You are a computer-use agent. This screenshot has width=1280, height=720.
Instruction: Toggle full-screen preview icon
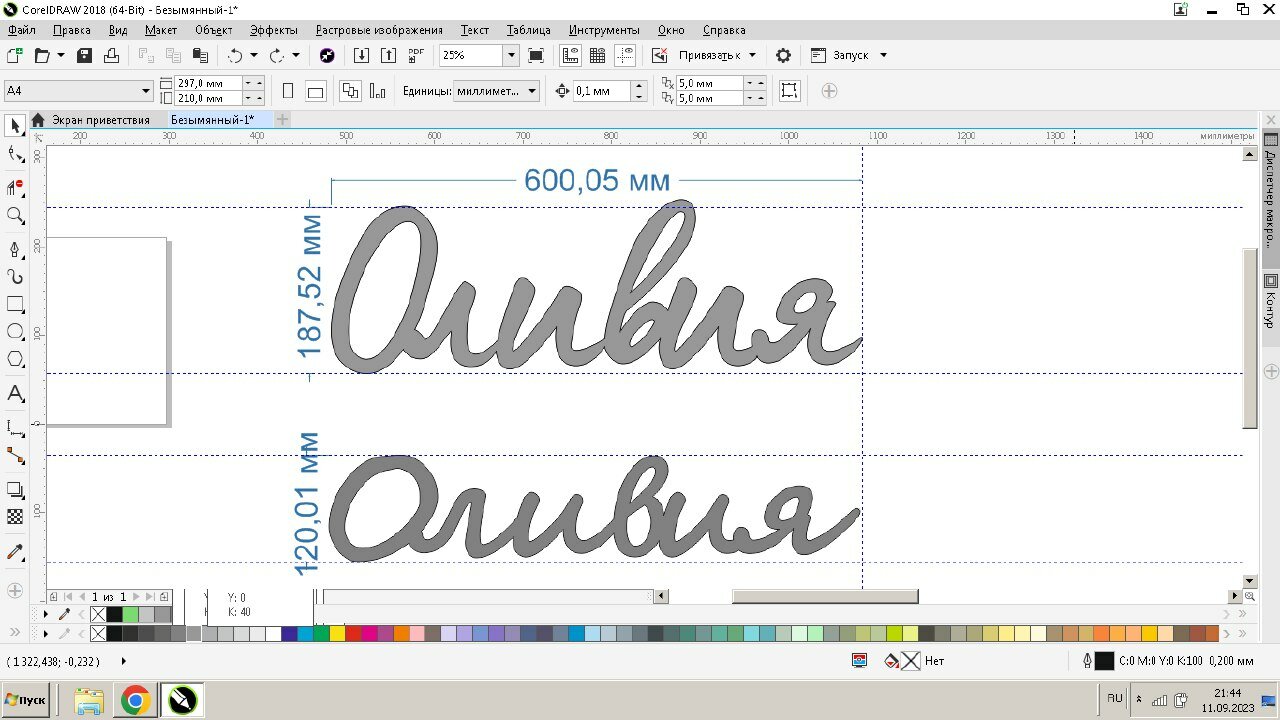[x=536, y=55]
